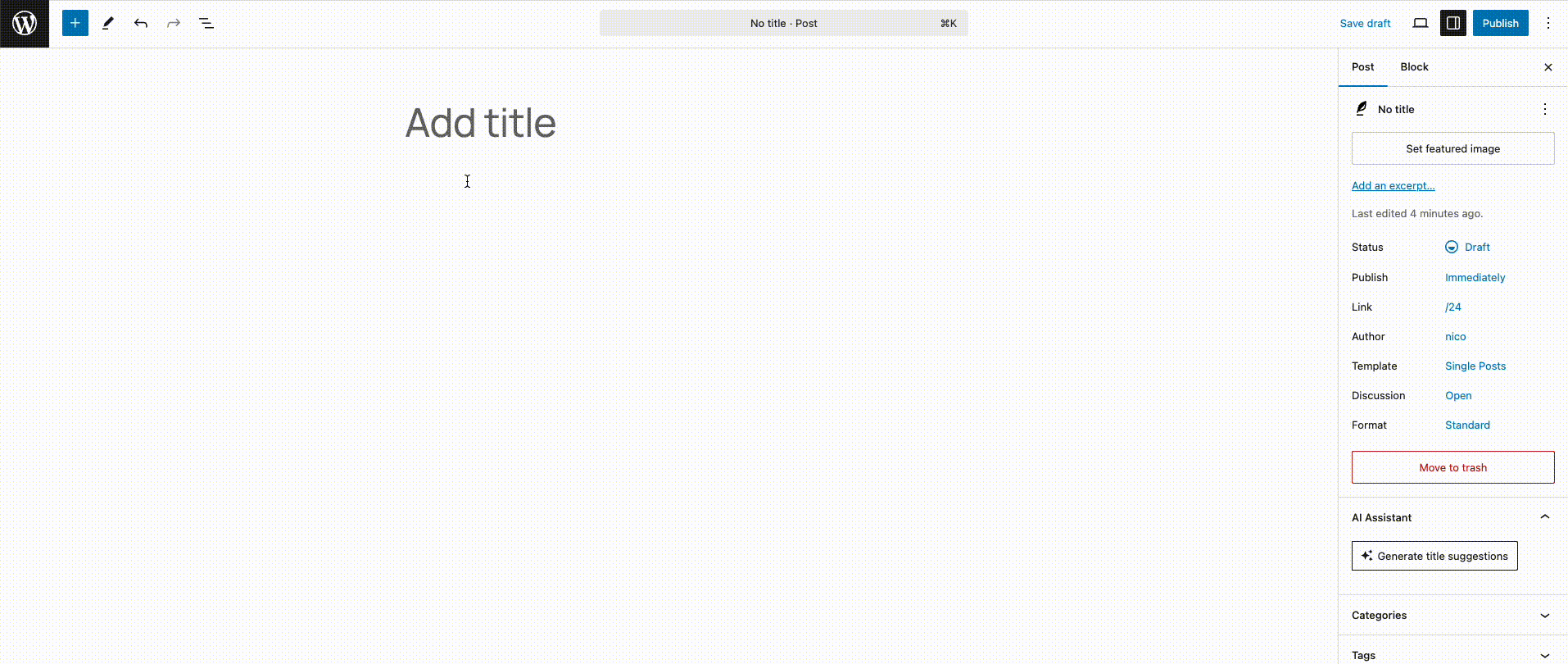Open the Document Overview list
Viewport: 1568px width, 664px height.
point(206,23)
